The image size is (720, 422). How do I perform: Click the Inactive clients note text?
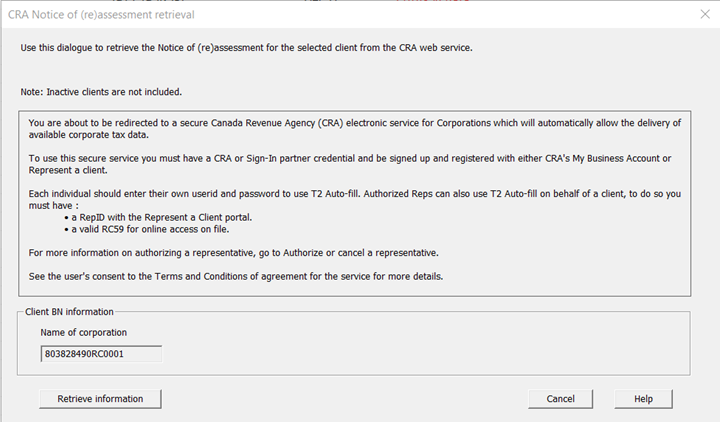point(101,92)
